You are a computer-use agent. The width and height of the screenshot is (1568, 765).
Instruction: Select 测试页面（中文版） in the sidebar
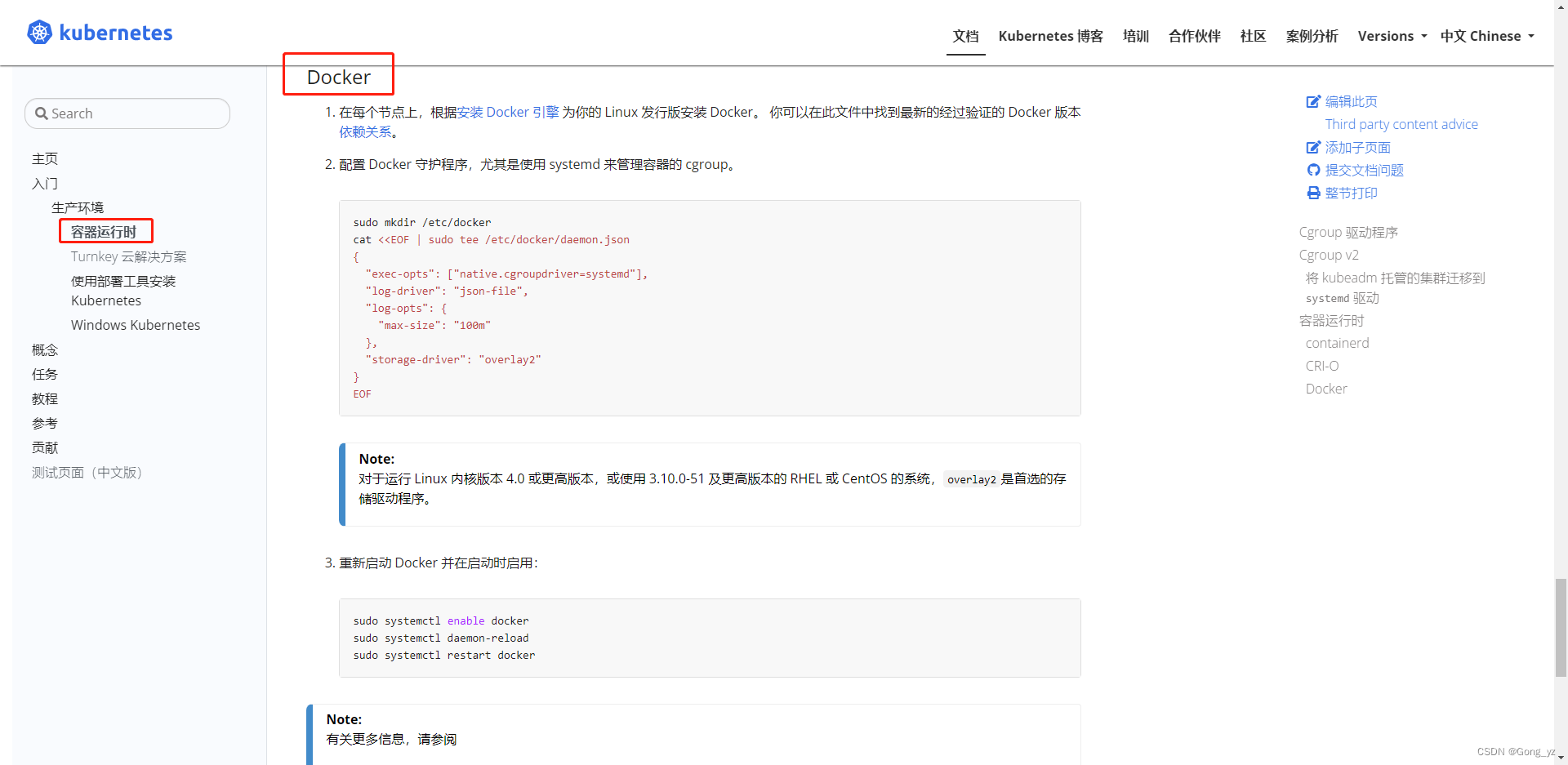tap(87, 473)
